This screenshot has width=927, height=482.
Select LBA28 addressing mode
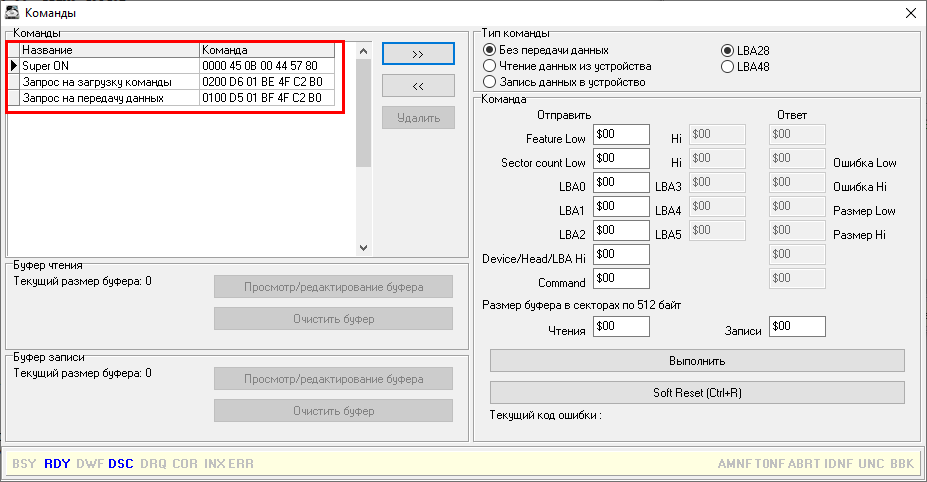point(728,50)
